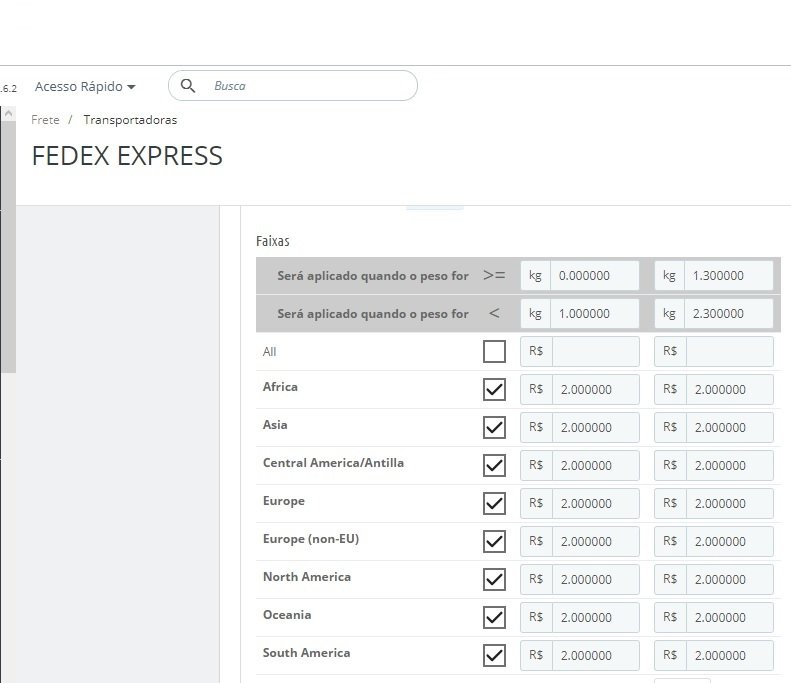The image size is (791, 683).
Task: Click the Faixas section label
Action: (273, 241)
